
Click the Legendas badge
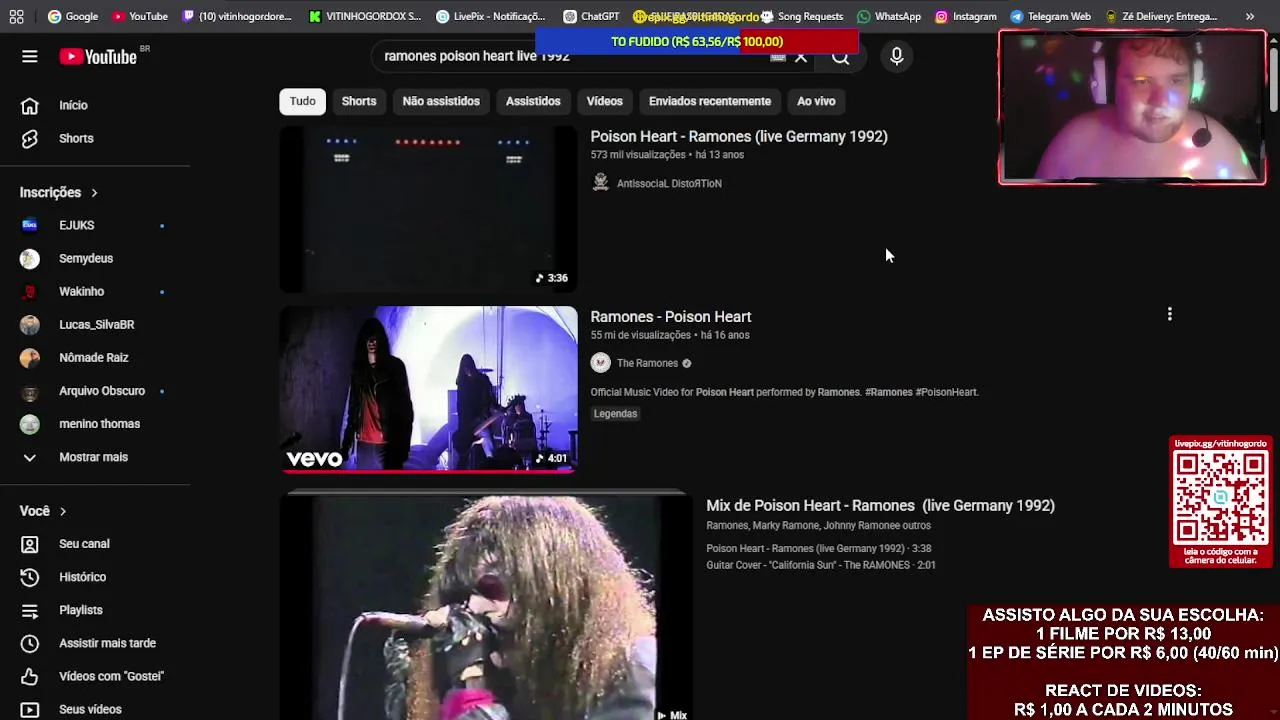click(615, 413)
